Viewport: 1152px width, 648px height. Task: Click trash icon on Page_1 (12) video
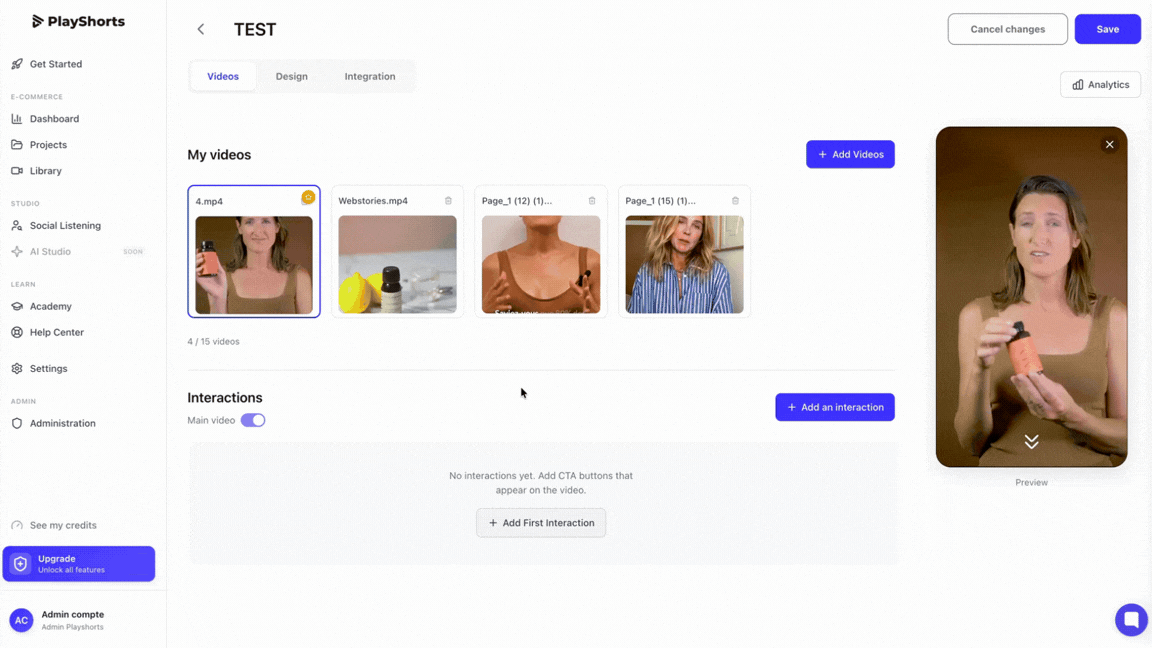point(591,201)
